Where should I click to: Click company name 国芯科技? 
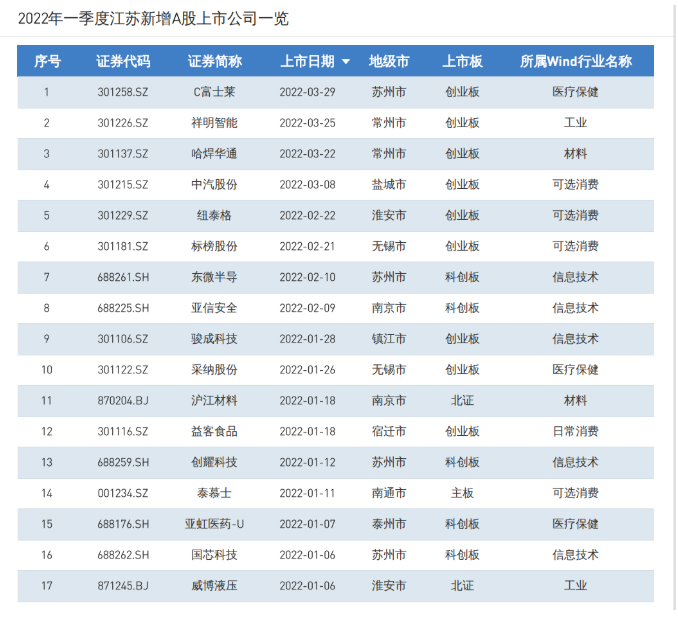point(214,555)
